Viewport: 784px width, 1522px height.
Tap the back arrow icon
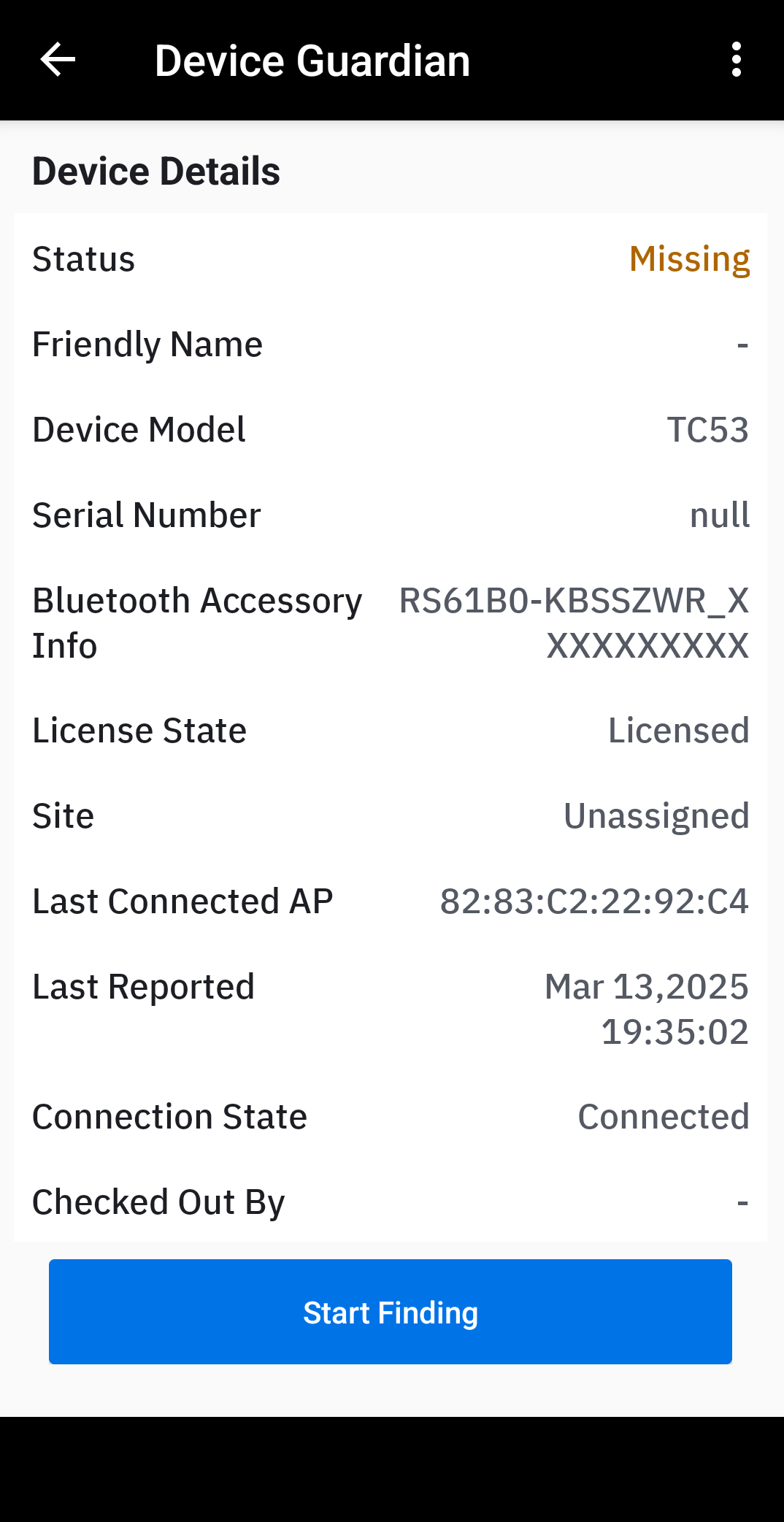pos(58,60)
